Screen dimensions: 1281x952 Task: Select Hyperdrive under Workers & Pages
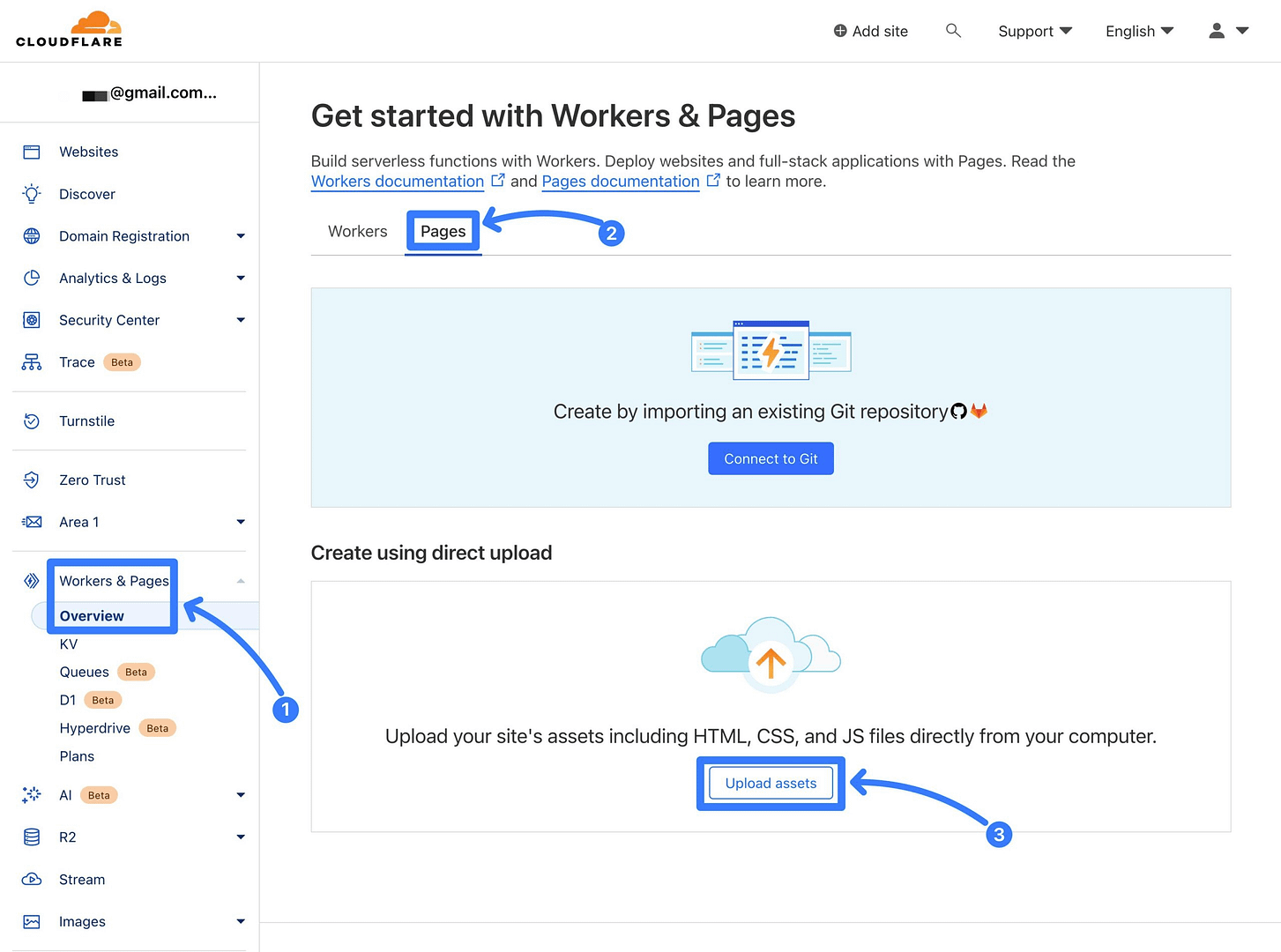click(x=95, y=728)
